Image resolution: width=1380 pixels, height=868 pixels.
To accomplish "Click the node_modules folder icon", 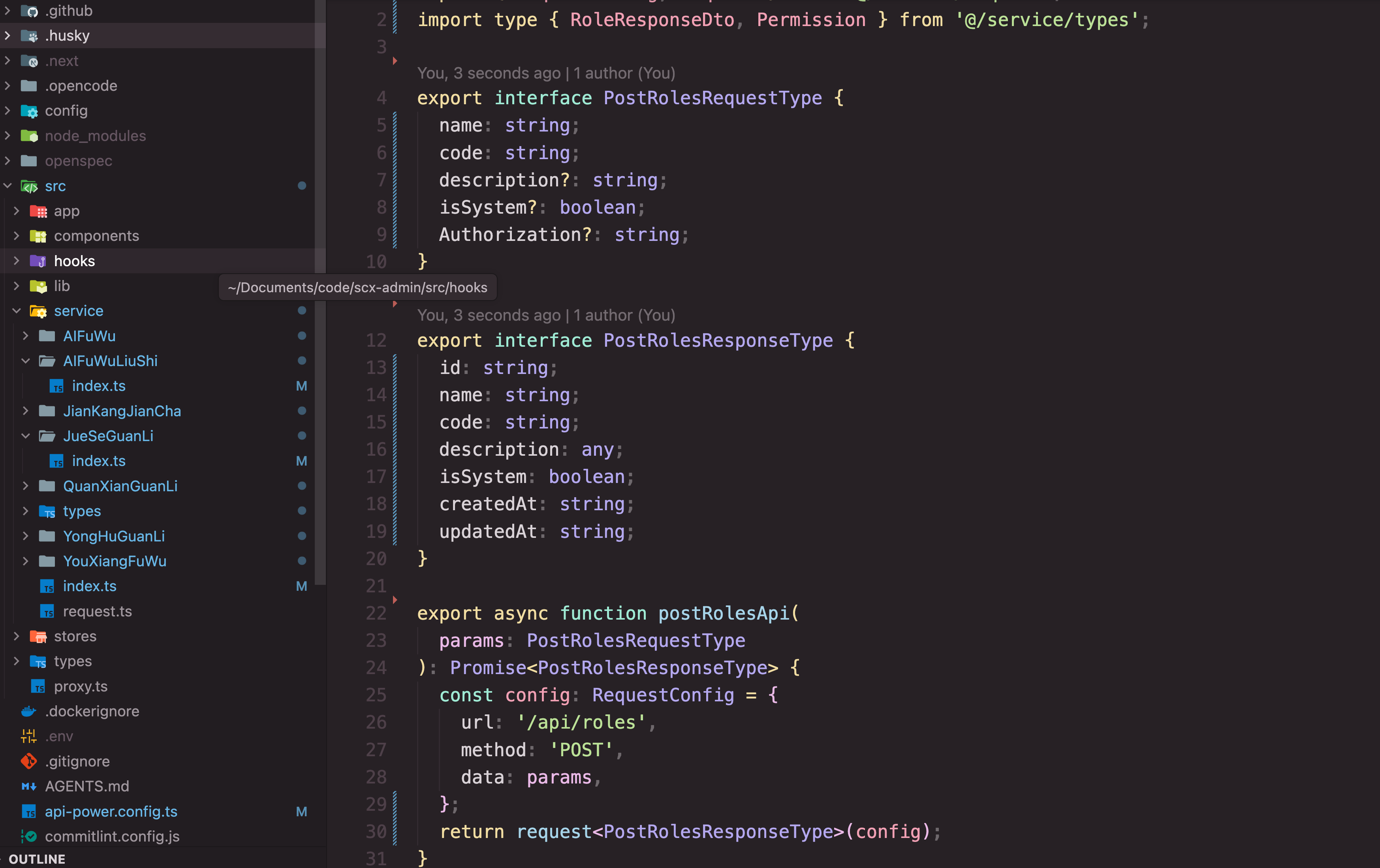I will click(29, 136).
